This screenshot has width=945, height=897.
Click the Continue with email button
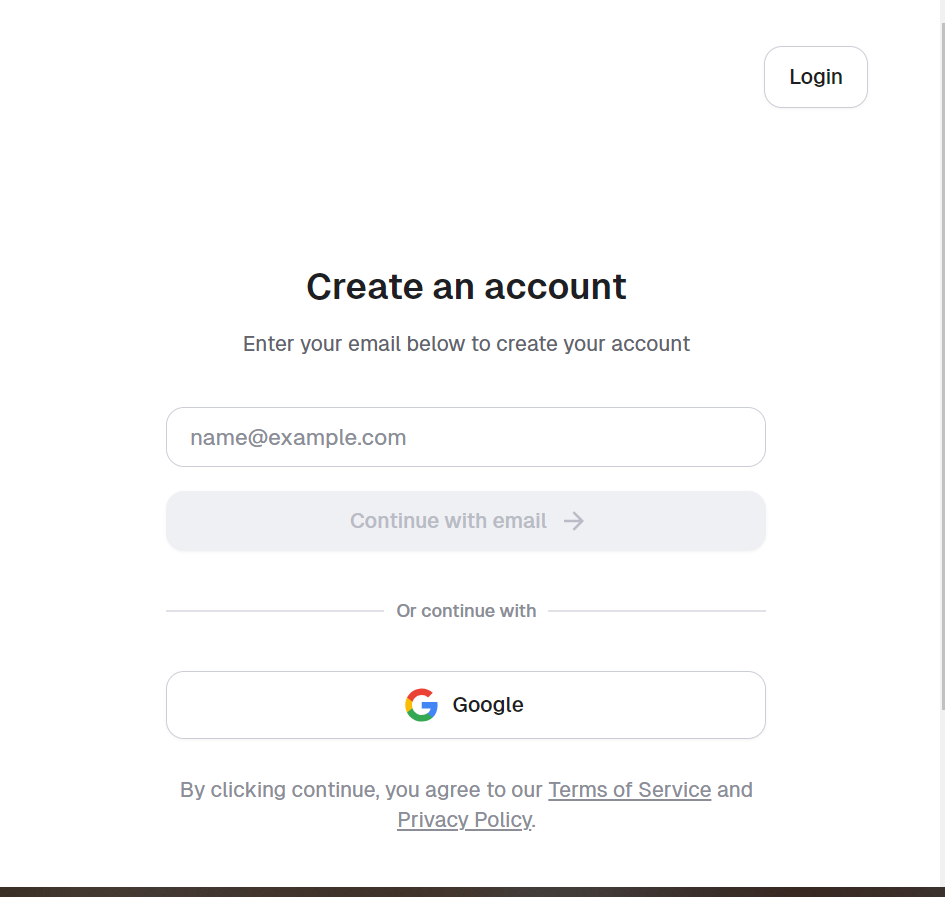pos(466,521)
